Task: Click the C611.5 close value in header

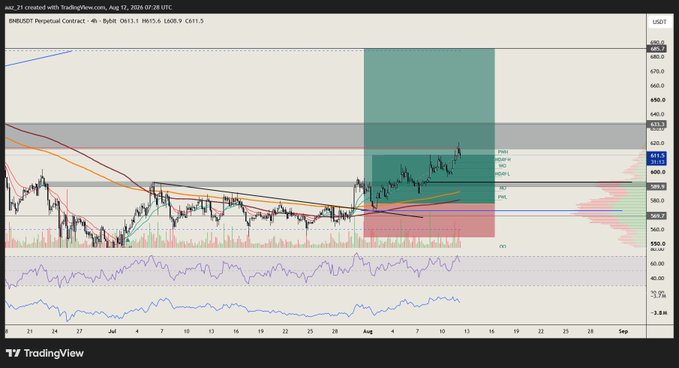Action: coord(194,21)
